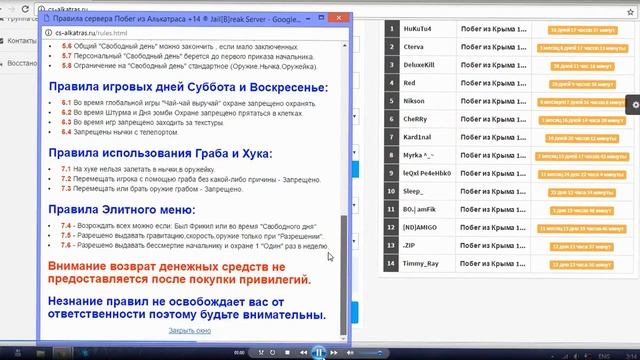Select player BO.| amFik in ranking table
The width and height of the screenshot is (640, 360).
point(419,209)
